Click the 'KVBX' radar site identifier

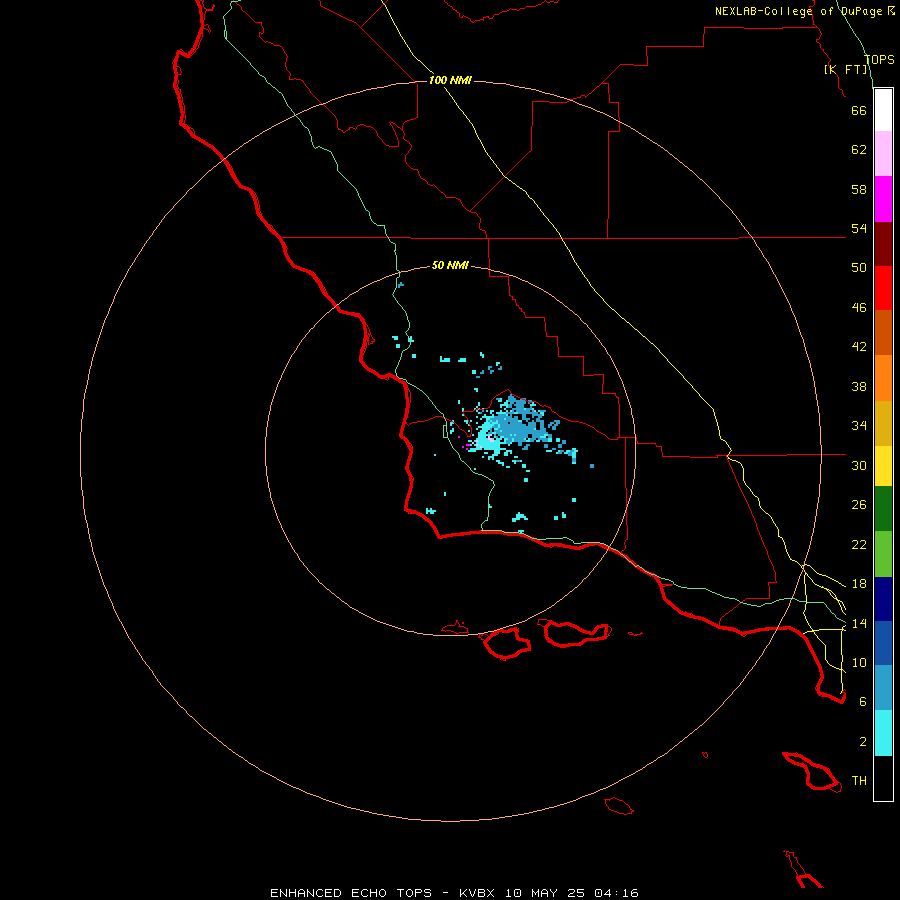tap(479, 893)
